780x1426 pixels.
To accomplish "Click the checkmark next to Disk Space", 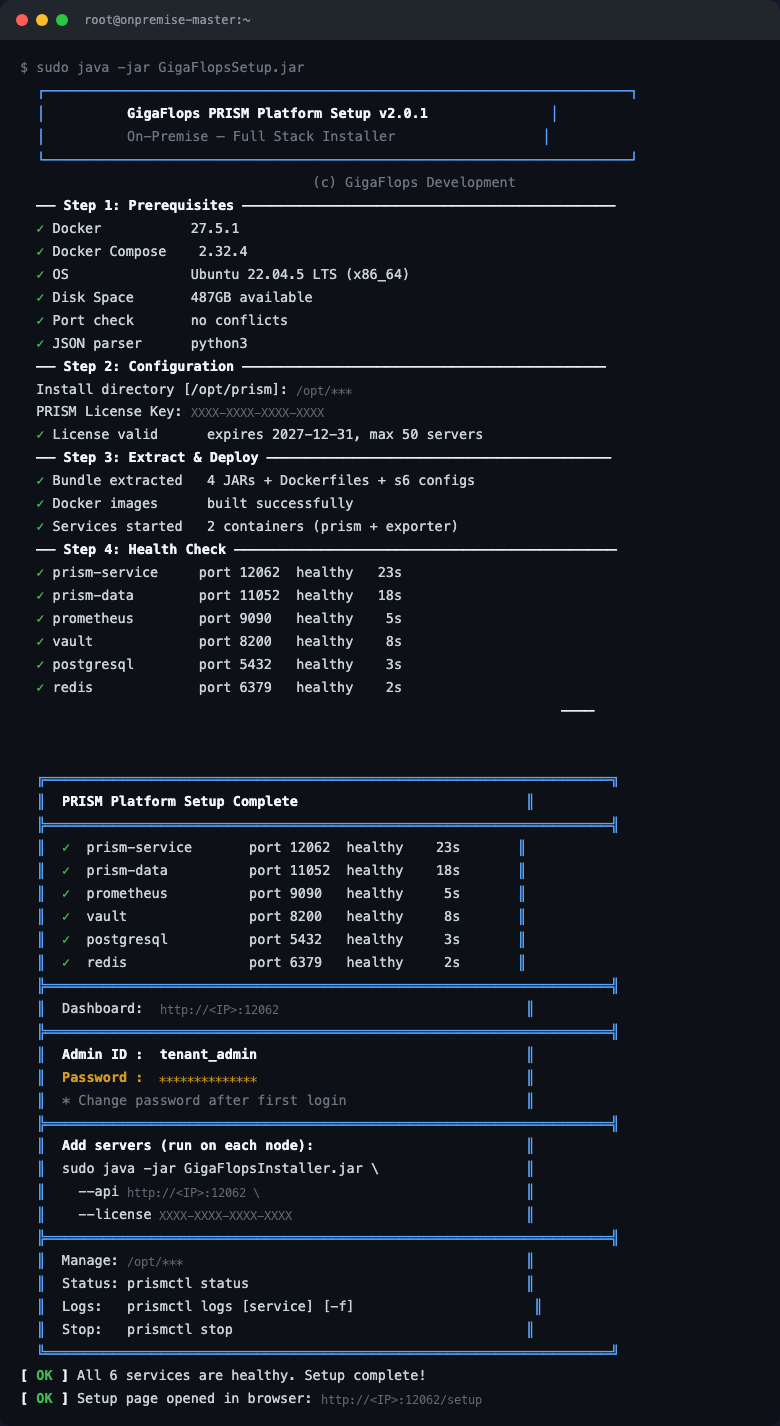I will (40, 297).
